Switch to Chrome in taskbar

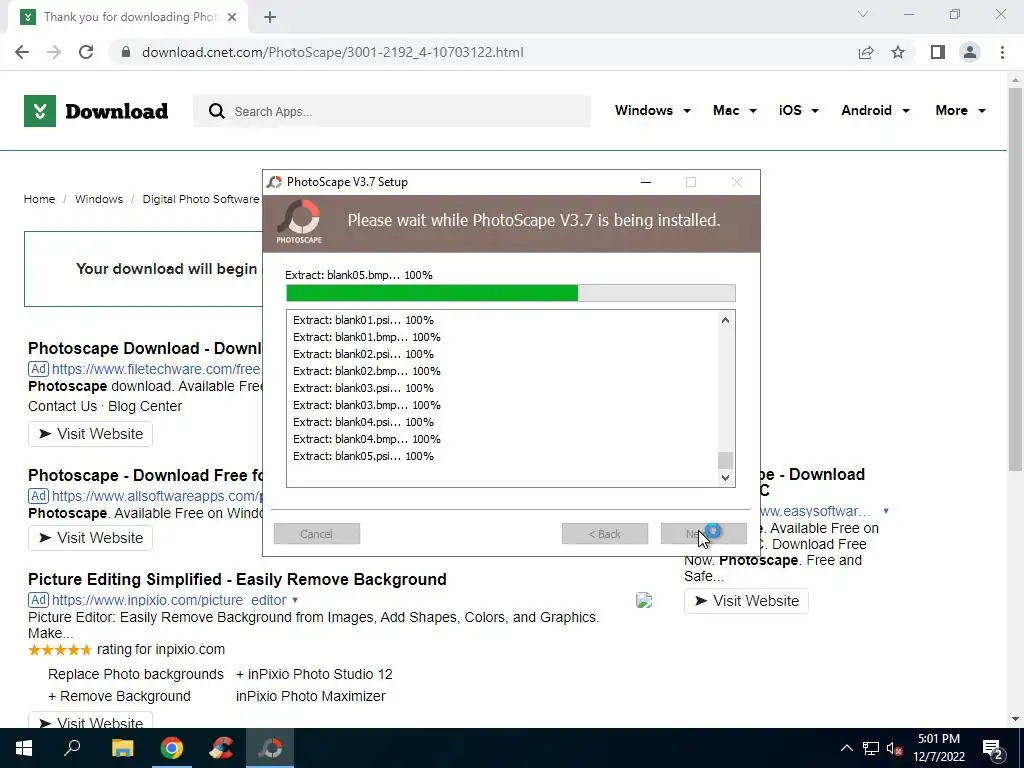click(172, 748)
